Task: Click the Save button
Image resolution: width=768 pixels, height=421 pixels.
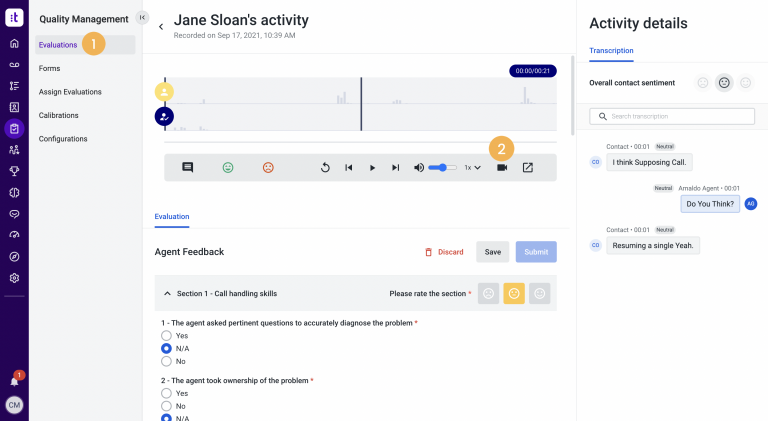Action: coord(492,252)
